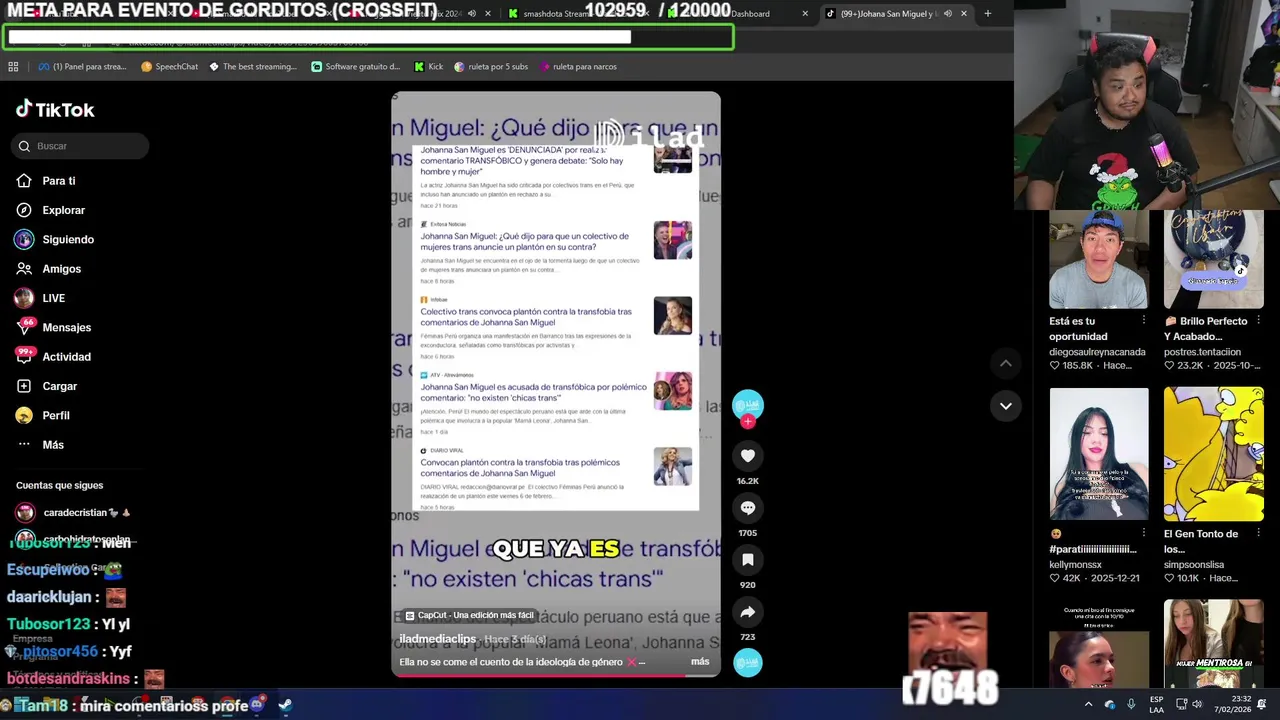Click Cuentas que sigues heading
Viewport: 1280px width, 720px height.
tap(59, 485)
